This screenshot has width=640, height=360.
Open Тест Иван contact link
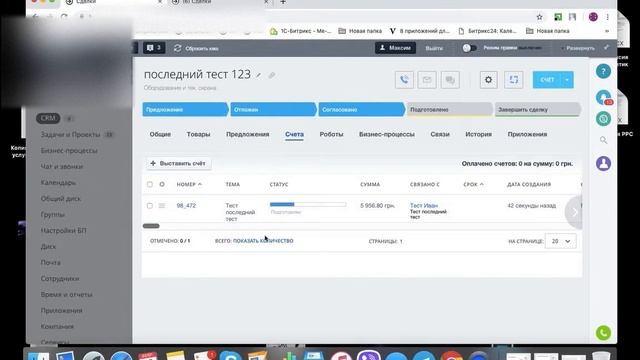424,205
